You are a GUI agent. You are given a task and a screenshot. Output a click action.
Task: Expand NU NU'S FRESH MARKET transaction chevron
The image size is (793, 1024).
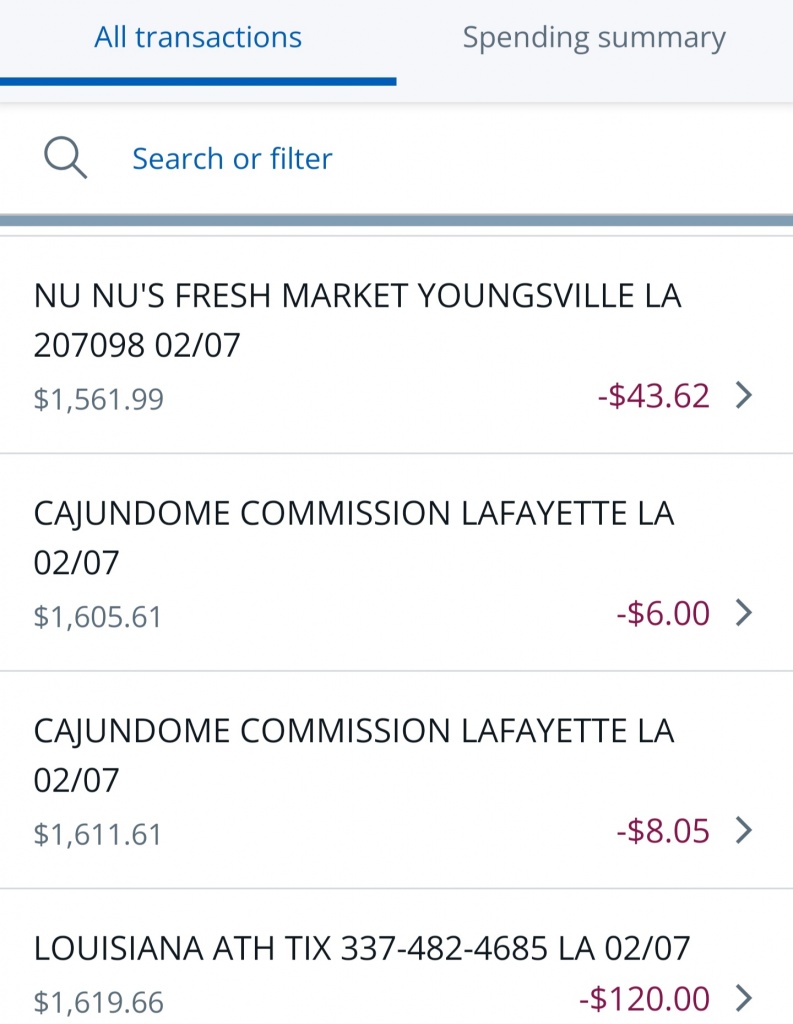click(743, 396)
